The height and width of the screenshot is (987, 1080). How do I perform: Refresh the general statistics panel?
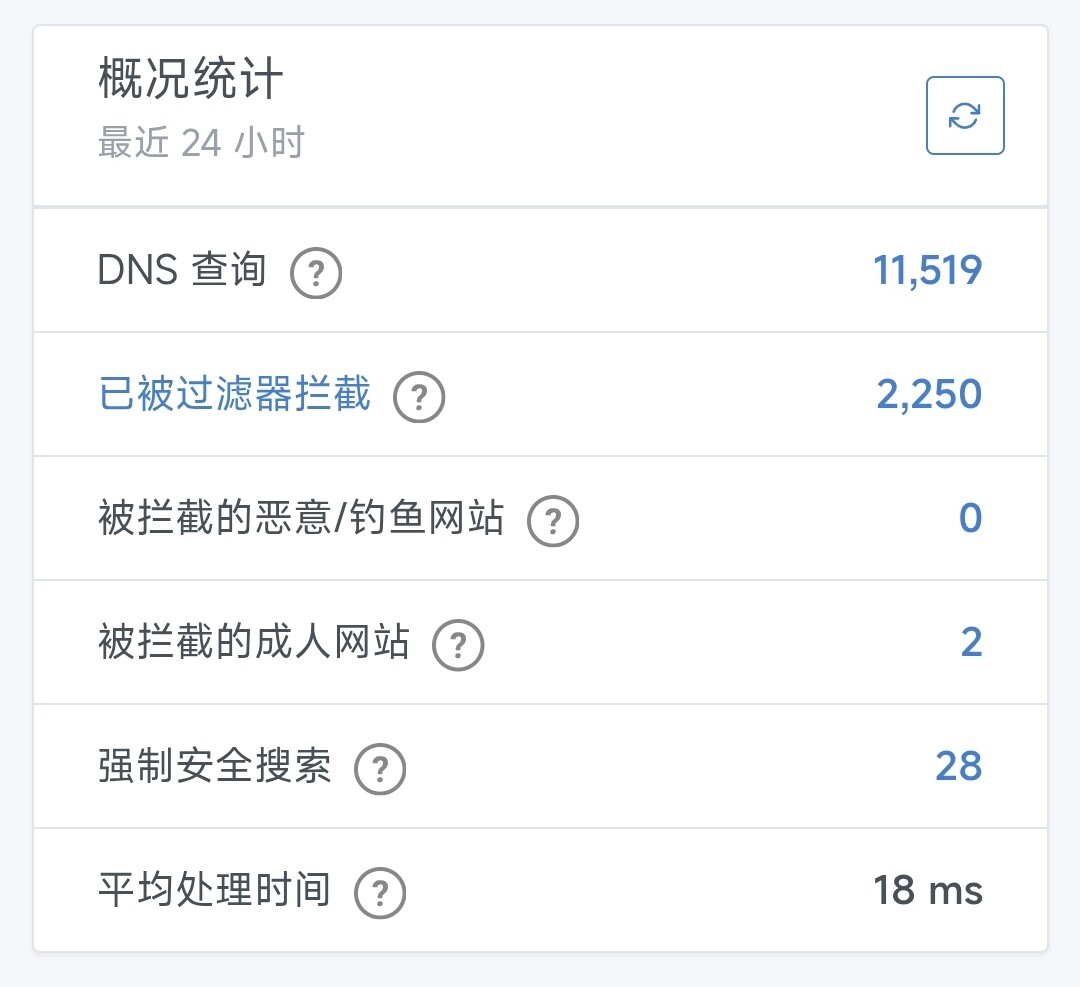[x=965, y=115]
